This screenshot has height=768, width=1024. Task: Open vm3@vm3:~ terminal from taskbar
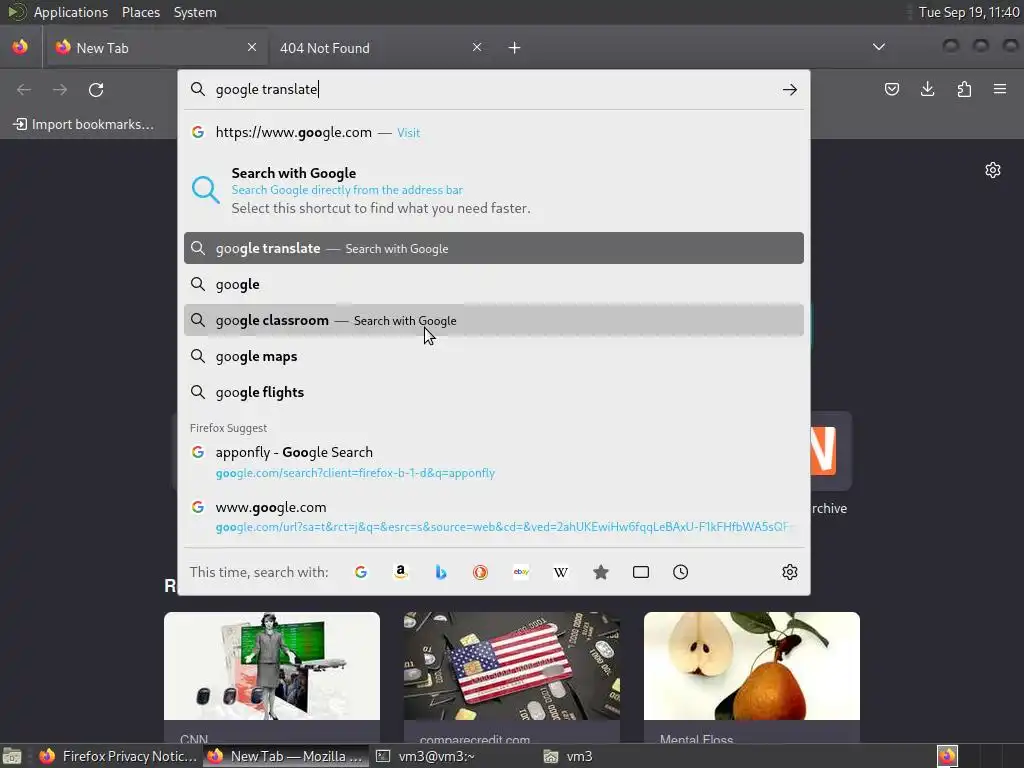(x=451, y=756)
